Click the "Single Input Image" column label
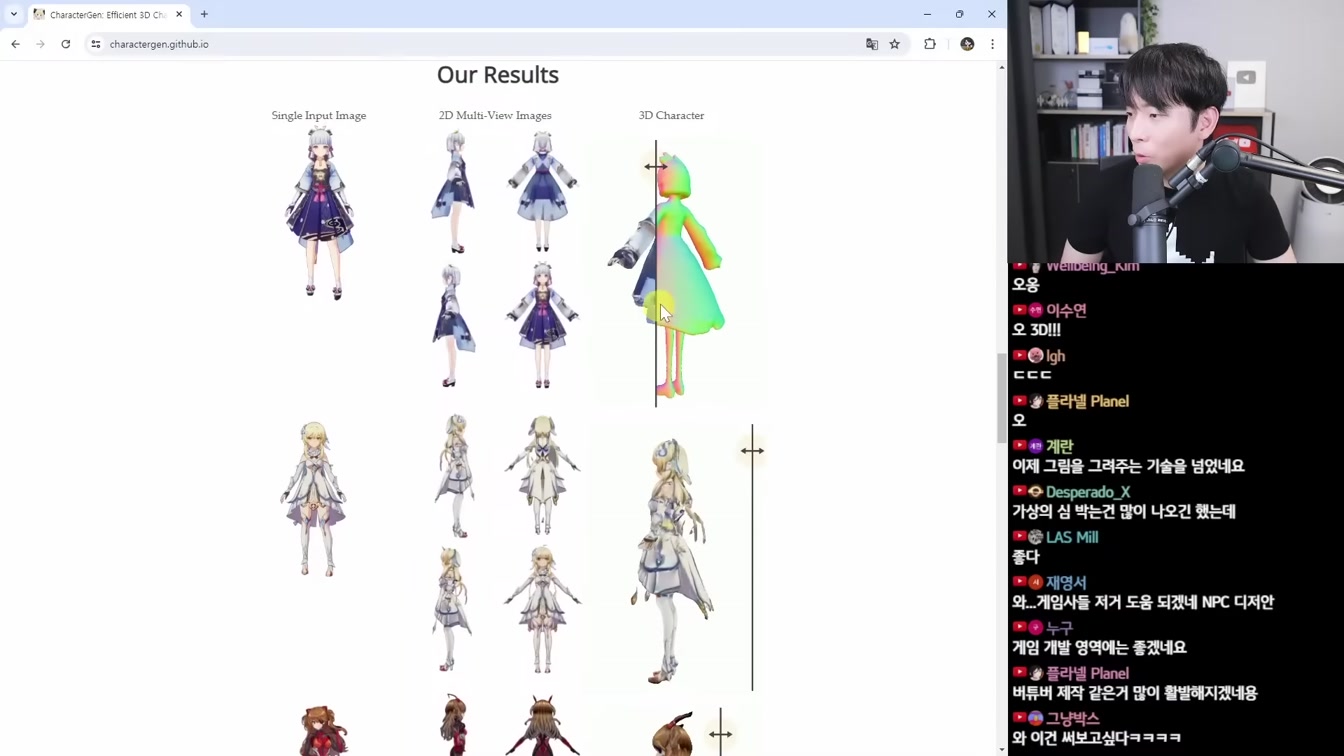1344x756 pixels. click(x=319, y=116)
